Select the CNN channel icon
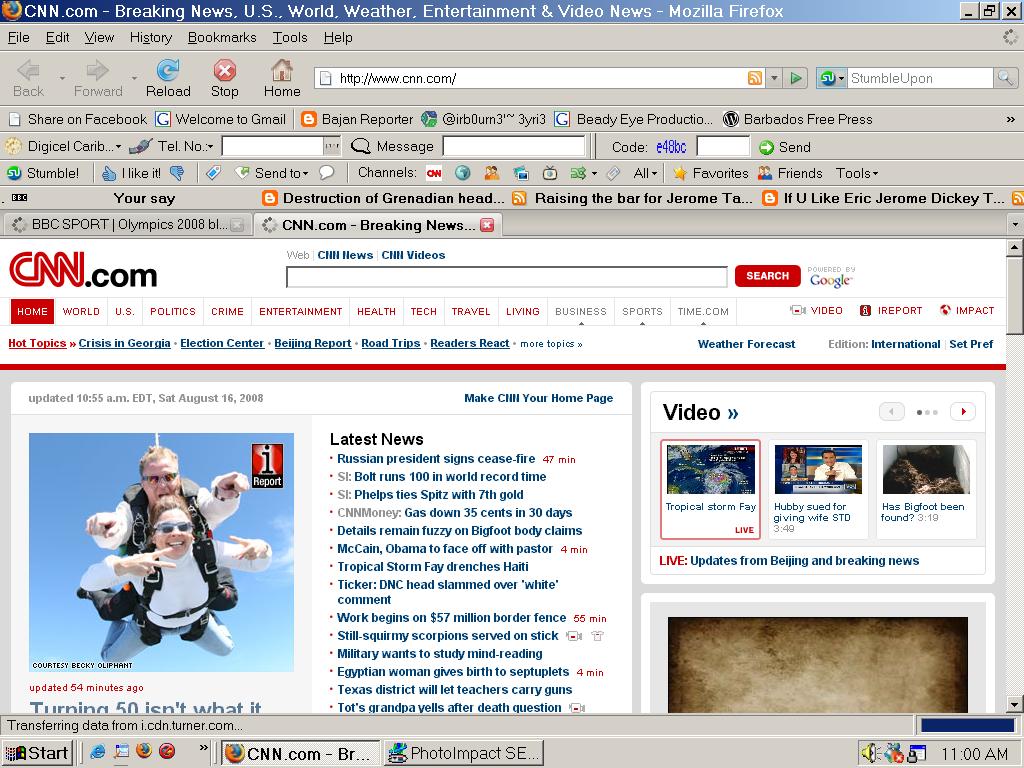Viewport: 1024px width, 768px height. 434,173
